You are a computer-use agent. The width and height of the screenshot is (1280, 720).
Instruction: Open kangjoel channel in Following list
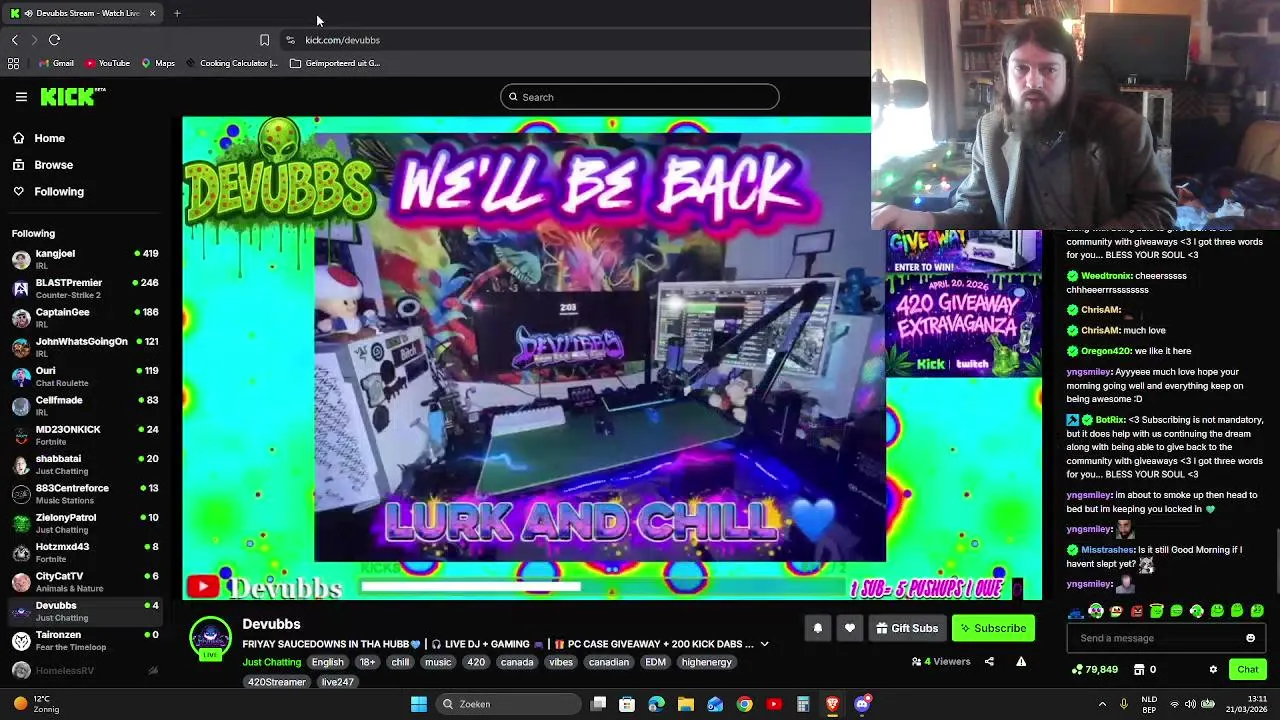[x=86, y=259]
